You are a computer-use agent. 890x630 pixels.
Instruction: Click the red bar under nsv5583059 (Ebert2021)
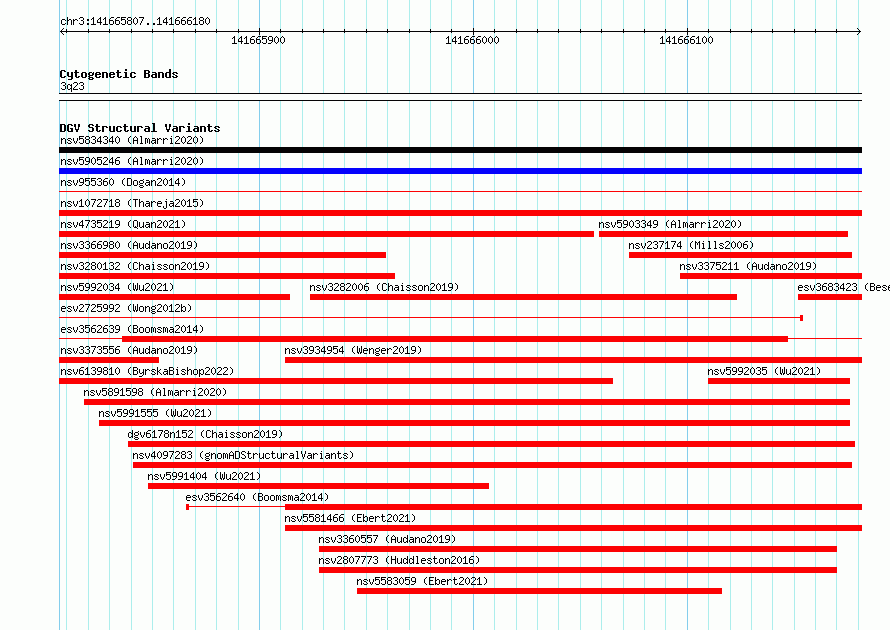tap(539, 591)
